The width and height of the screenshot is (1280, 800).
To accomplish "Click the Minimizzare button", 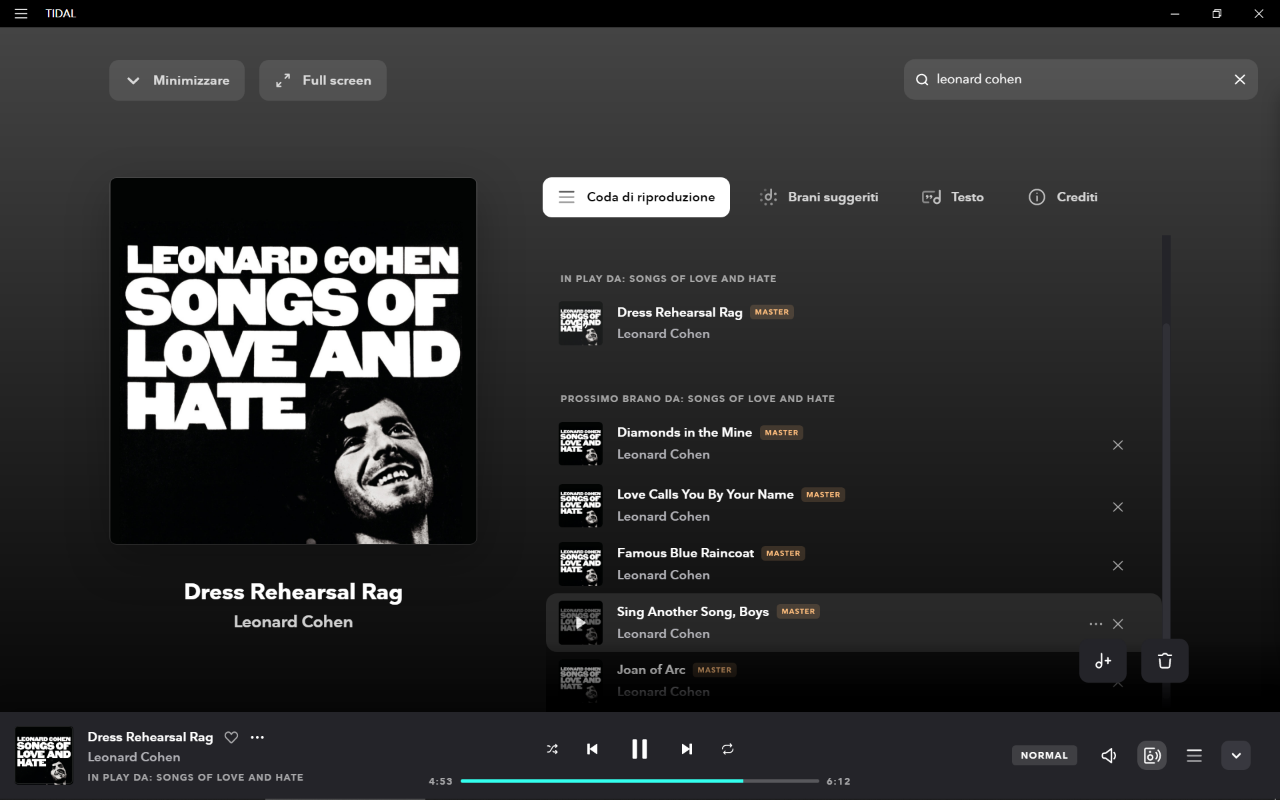I will click(177, 80).
